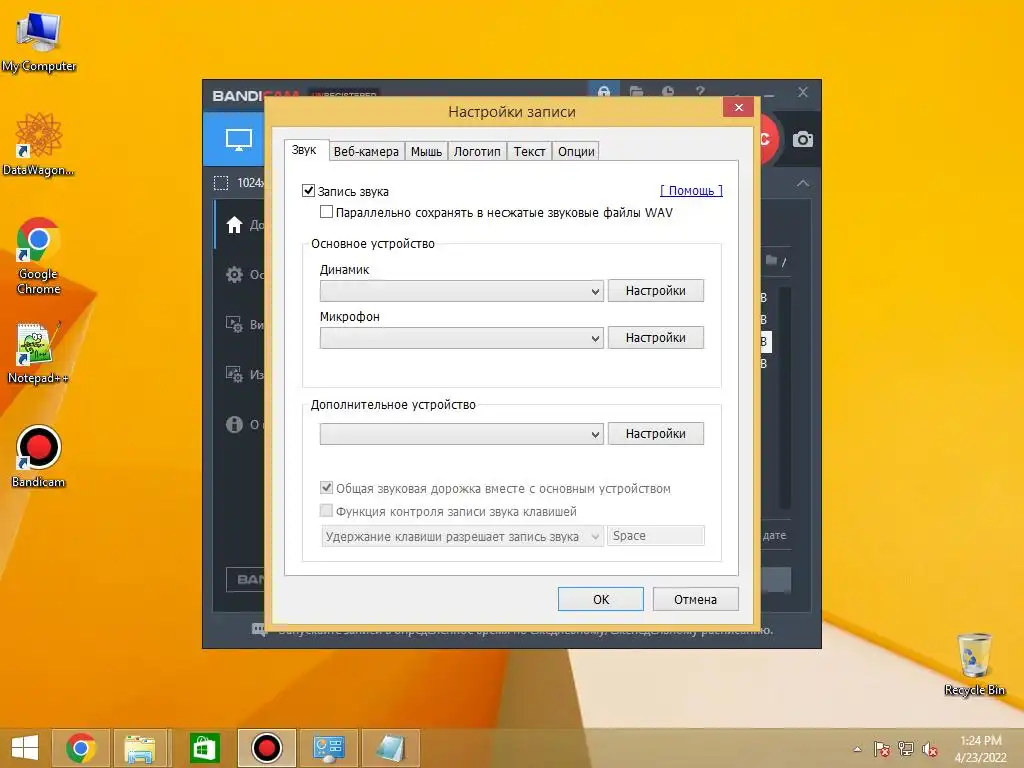The height and width of the screenshot is (768, 1024).
Task: Confirm with the OK button
Action: (601, 600)
